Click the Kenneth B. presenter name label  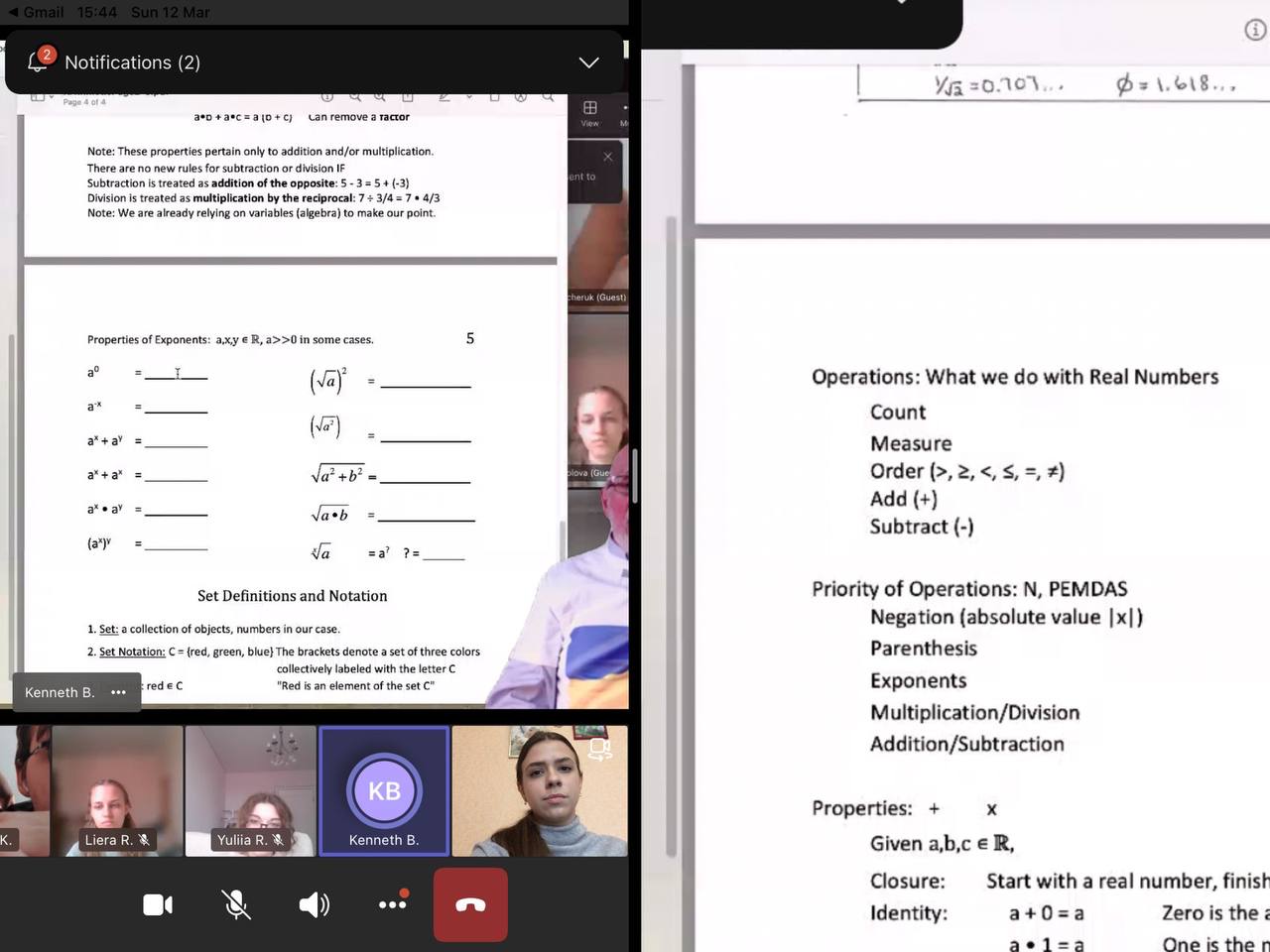pyautogui.click(x=60, y=692)
